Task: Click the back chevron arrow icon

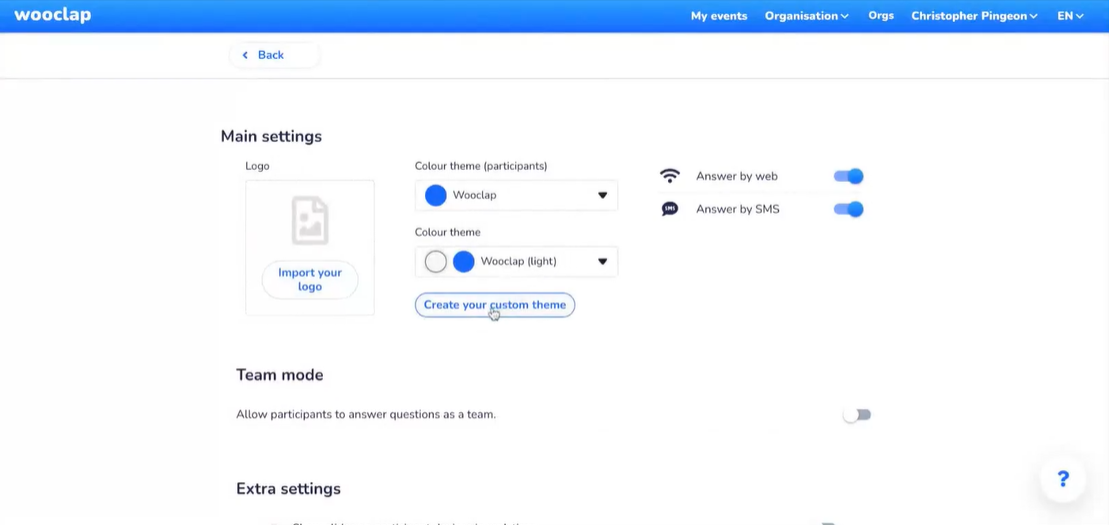Action: (x=245, y=55)
